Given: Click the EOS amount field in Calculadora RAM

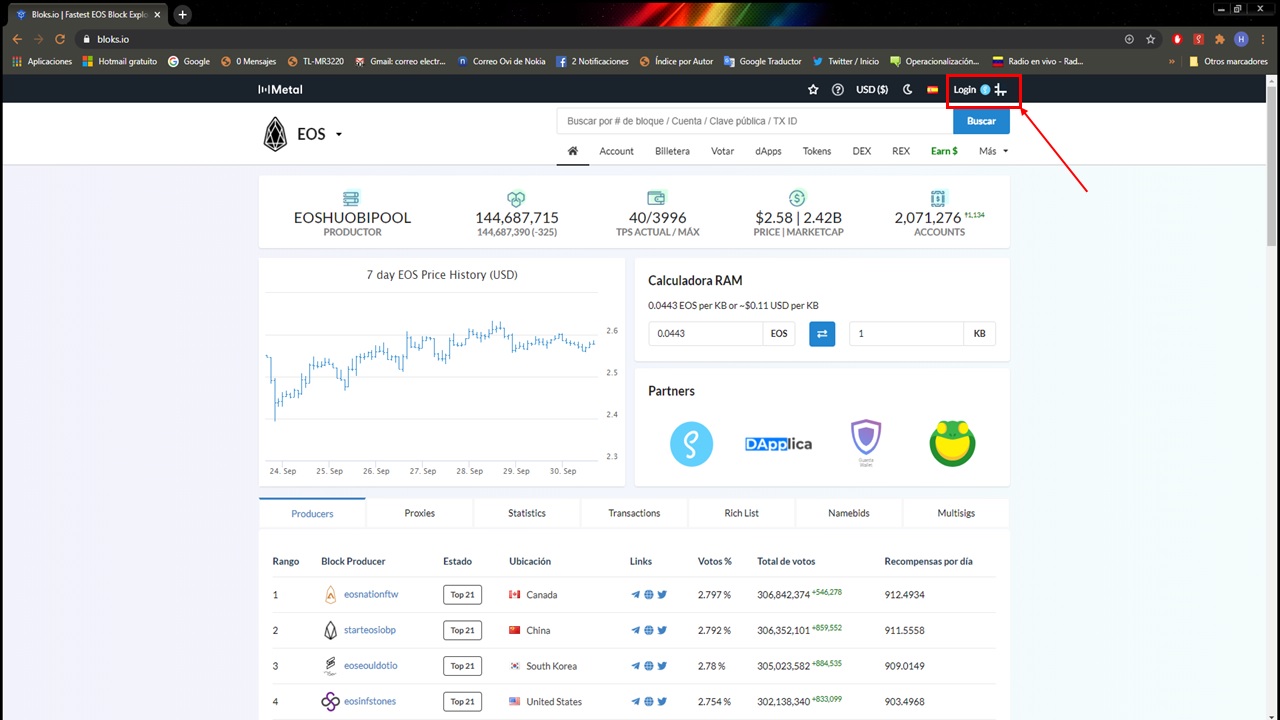Looking at the screenshot, I should point(706,334).
